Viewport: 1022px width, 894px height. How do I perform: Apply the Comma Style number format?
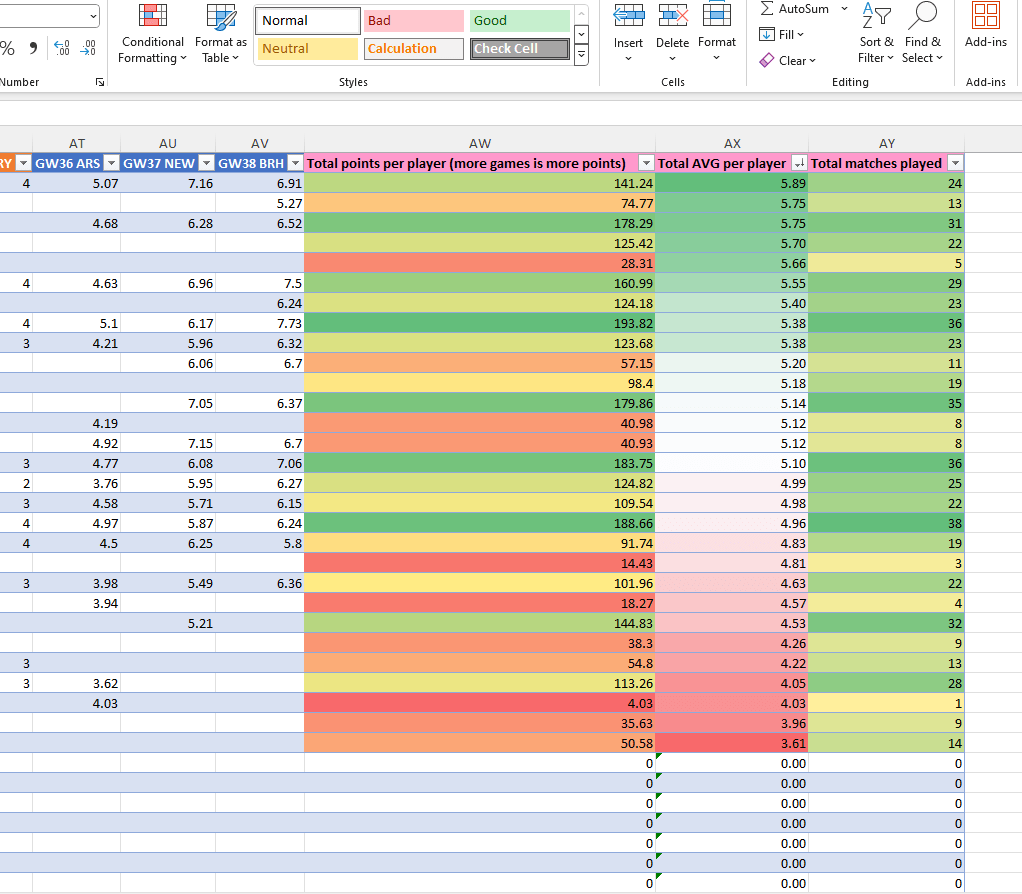(33, 48)
